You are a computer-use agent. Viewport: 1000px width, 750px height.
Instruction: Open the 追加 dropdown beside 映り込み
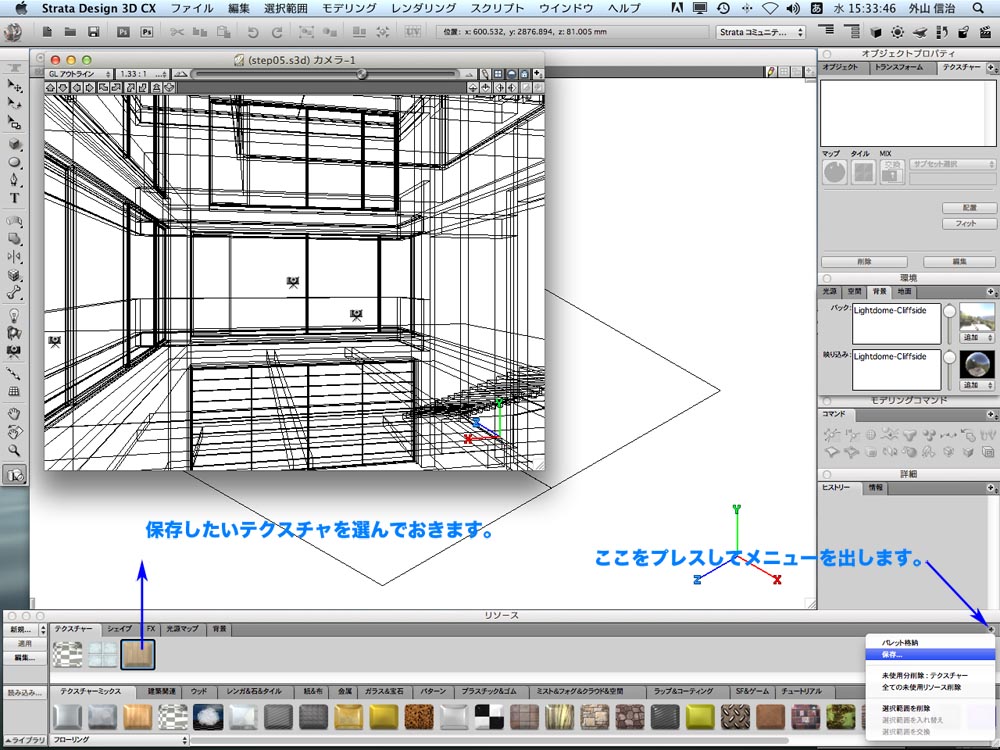(977, 385)
